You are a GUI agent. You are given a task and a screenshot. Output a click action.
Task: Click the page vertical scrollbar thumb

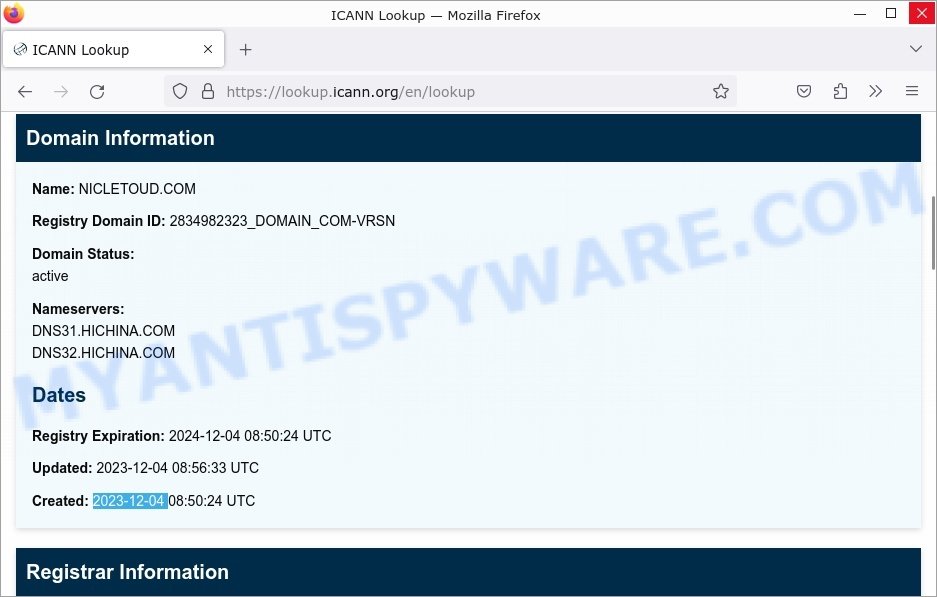(933, 232)
